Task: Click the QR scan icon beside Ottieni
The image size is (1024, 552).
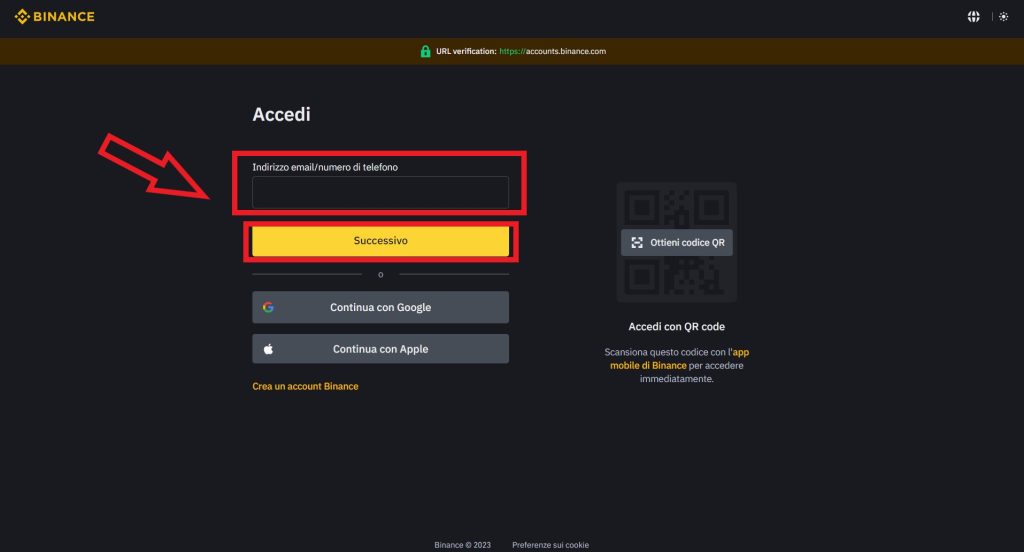Action: [x=637, y=243]
